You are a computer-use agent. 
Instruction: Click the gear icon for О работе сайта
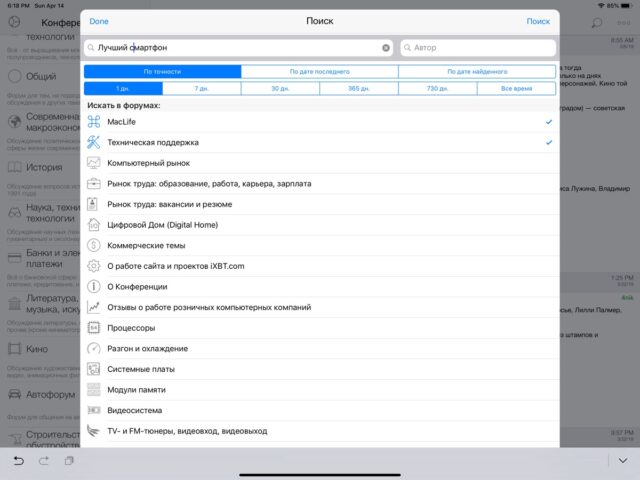[x=93, y=266]
